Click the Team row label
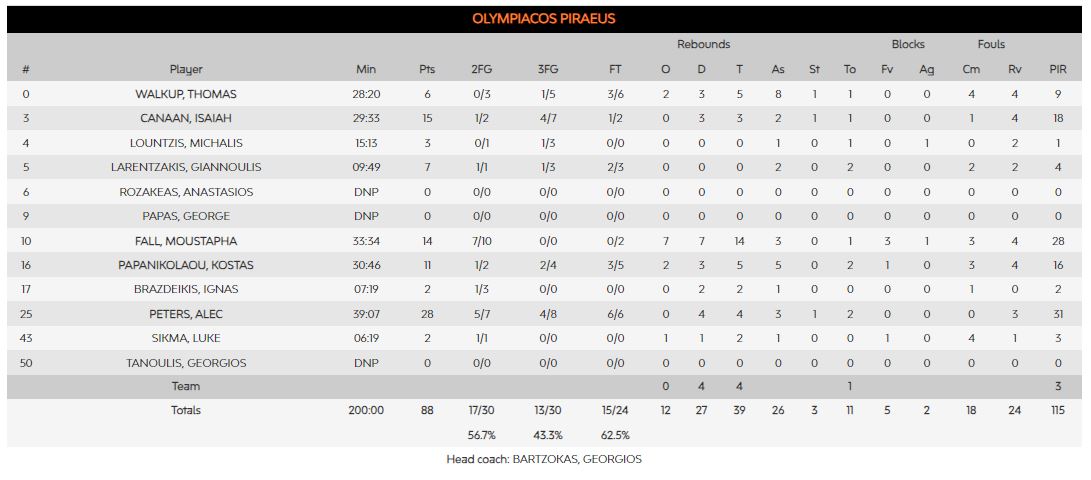Screen dimensions: 1091x480 186,386
